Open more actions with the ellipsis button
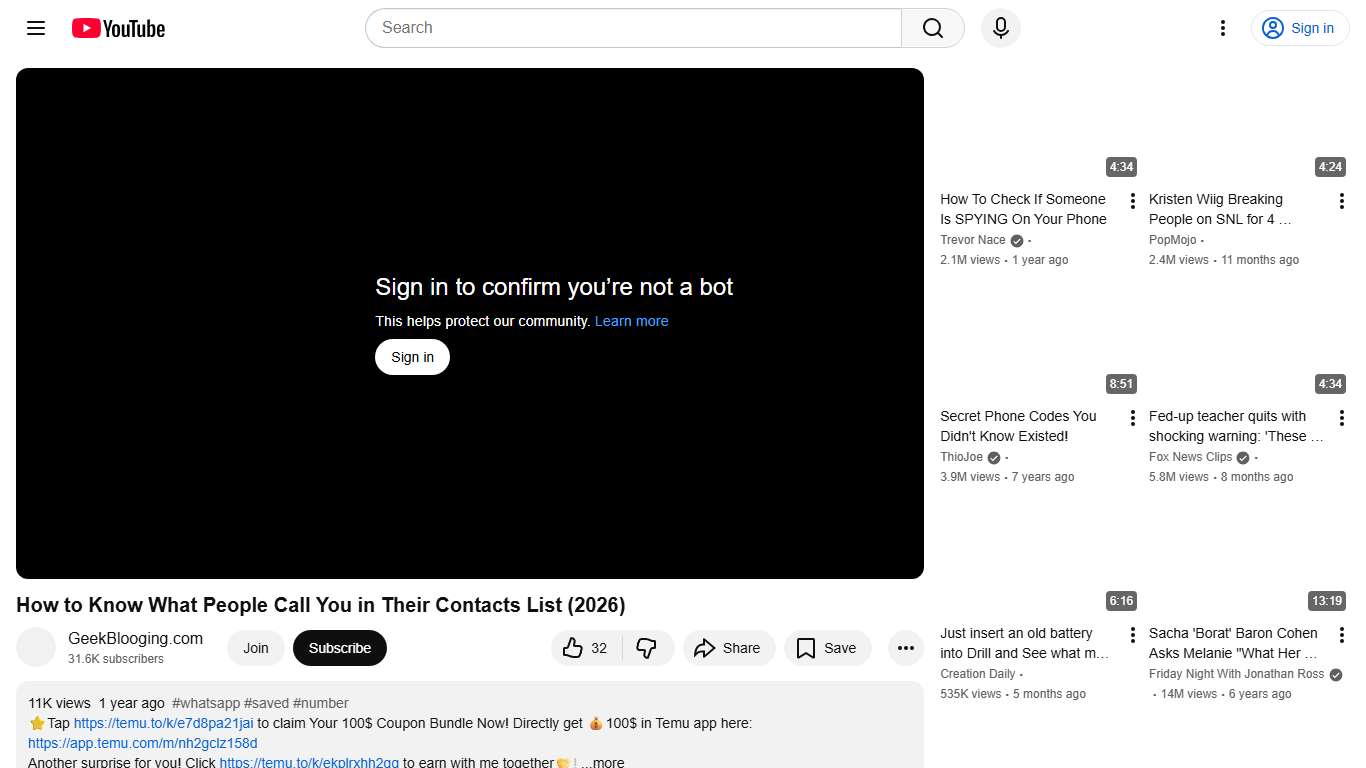Screen dimensions: 1366x768 [x=905, y=648]
